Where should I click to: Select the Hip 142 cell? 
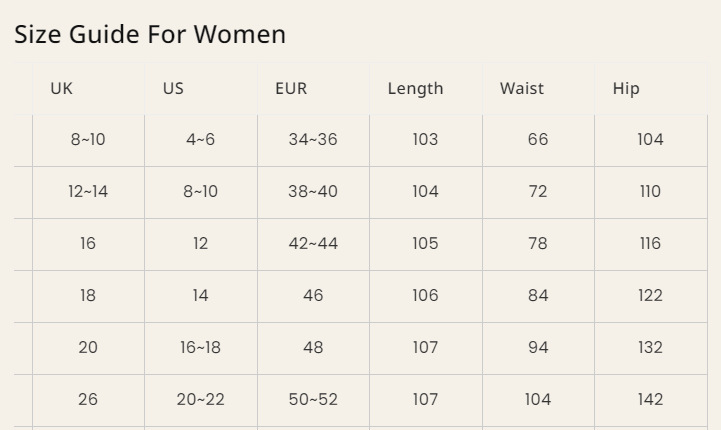pyautogui.click(x=650, y=399)
